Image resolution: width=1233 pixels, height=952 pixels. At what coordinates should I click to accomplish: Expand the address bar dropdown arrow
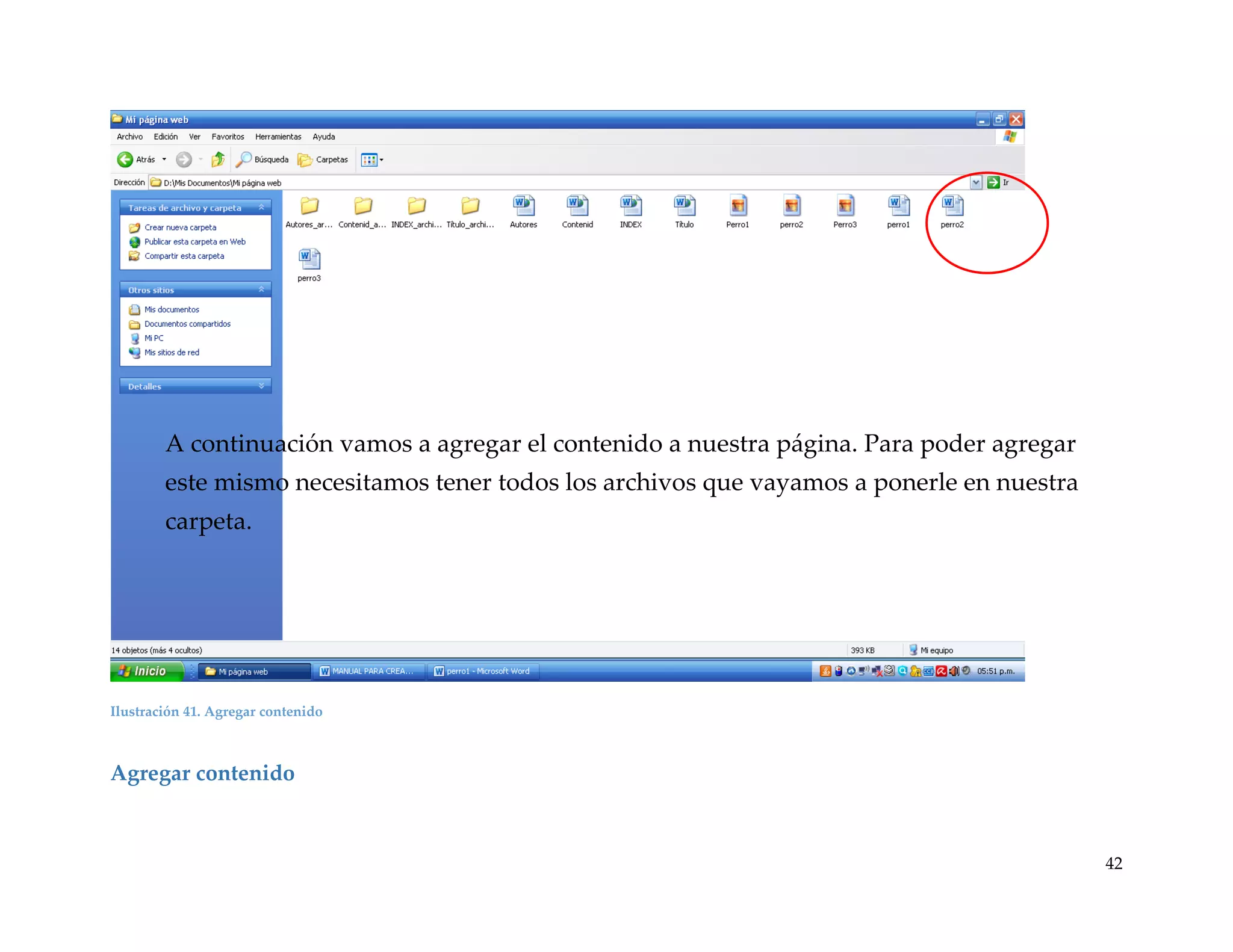pyautogui.click(x=976, y=182)
